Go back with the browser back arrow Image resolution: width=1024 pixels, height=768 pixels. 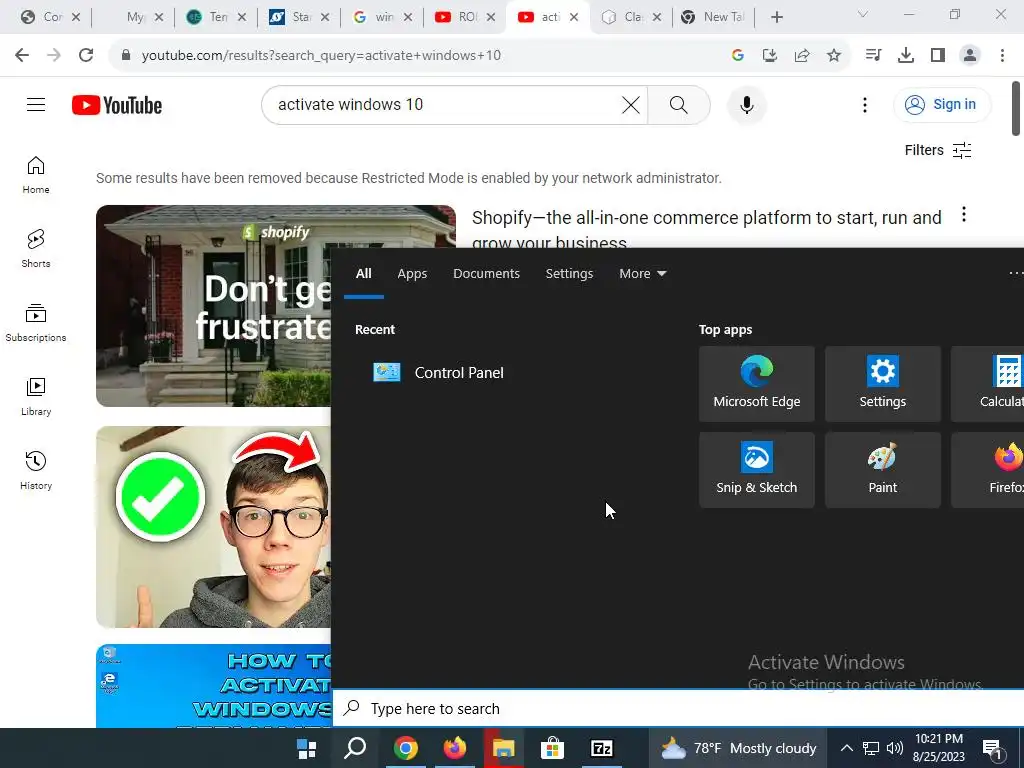[22, 55]
